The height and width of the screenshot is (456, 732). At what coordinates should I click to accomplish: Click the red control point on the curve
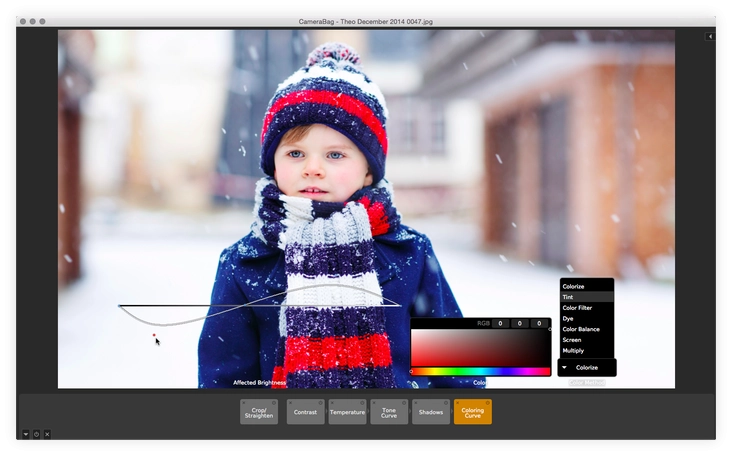pos(154,335)
